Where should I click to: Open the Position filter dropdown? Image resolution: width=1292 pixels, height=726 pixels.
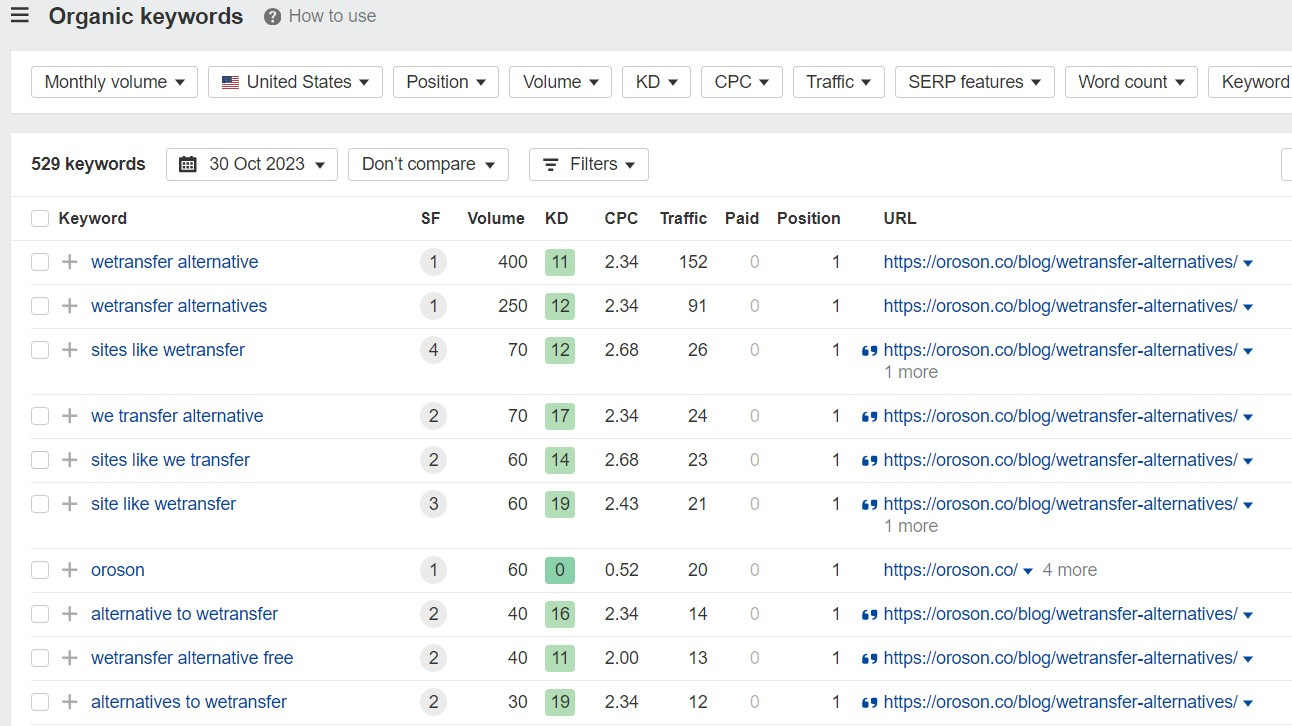tap(446, 82)
